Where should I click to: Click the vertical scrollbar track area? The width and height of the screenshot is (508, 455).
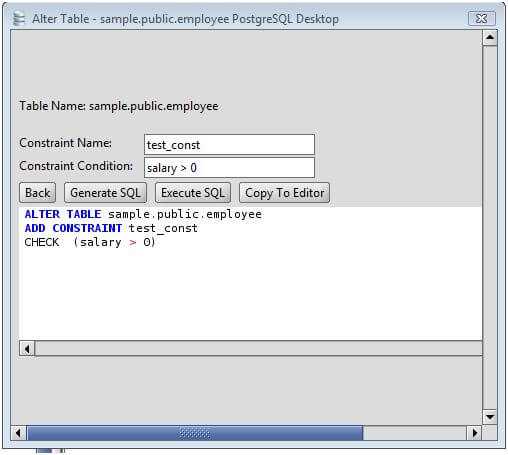pos(490,227)
